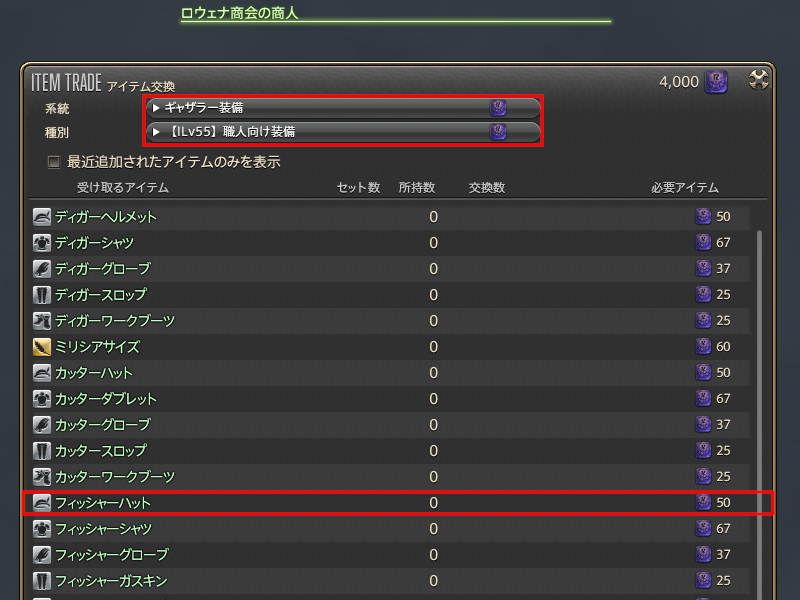Select the カッターダブレット item name
This screenshot has height=600, width=800.
click(x=106, y=399)
